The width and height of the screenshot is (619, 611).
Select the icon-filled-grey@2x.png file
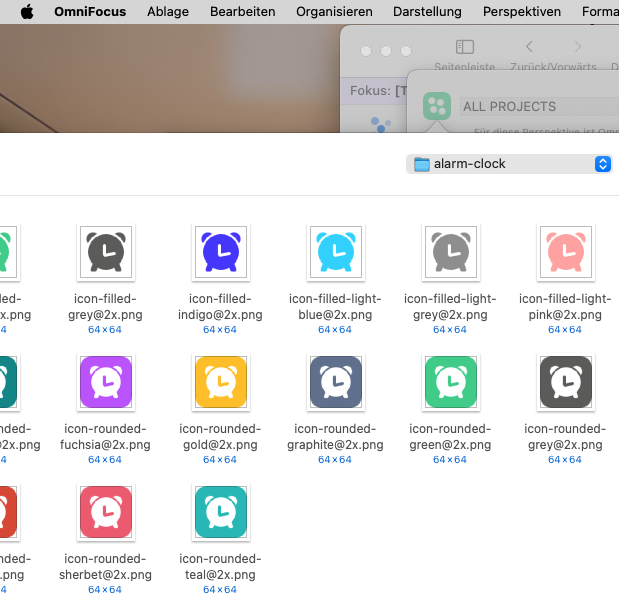[x=105, y=252]
